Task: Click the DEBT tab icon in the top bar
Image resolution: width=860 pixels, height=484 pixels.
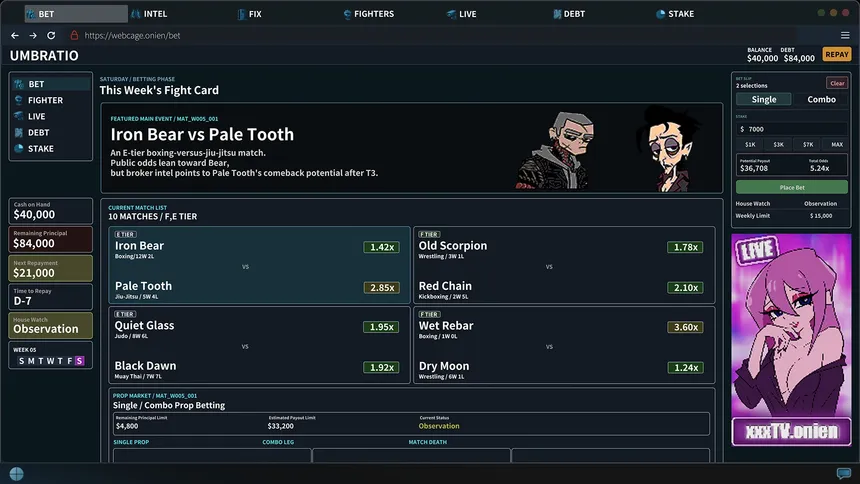Action: pyautogui.click(x=557, y=14)
